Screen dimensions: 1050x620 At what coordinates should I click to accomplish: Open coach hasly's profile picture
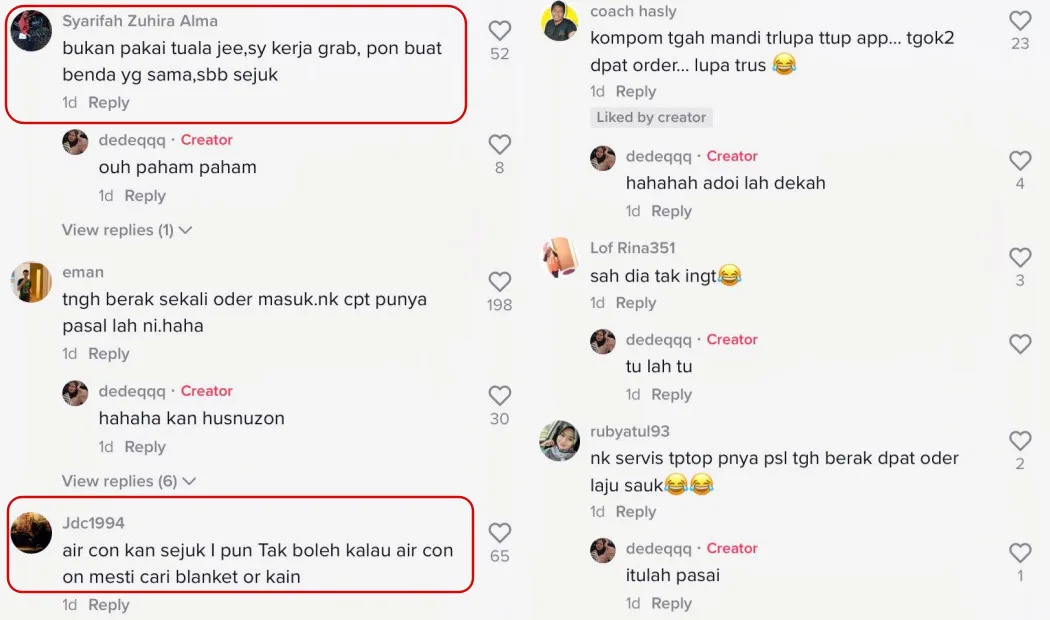560,21
